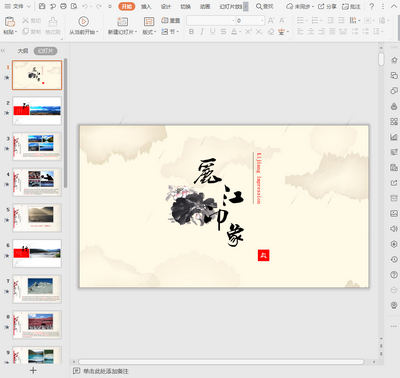Screen dimensions: 400x378
Task: Click the Format Painter brush icon
Action: [x=53, y=22]
